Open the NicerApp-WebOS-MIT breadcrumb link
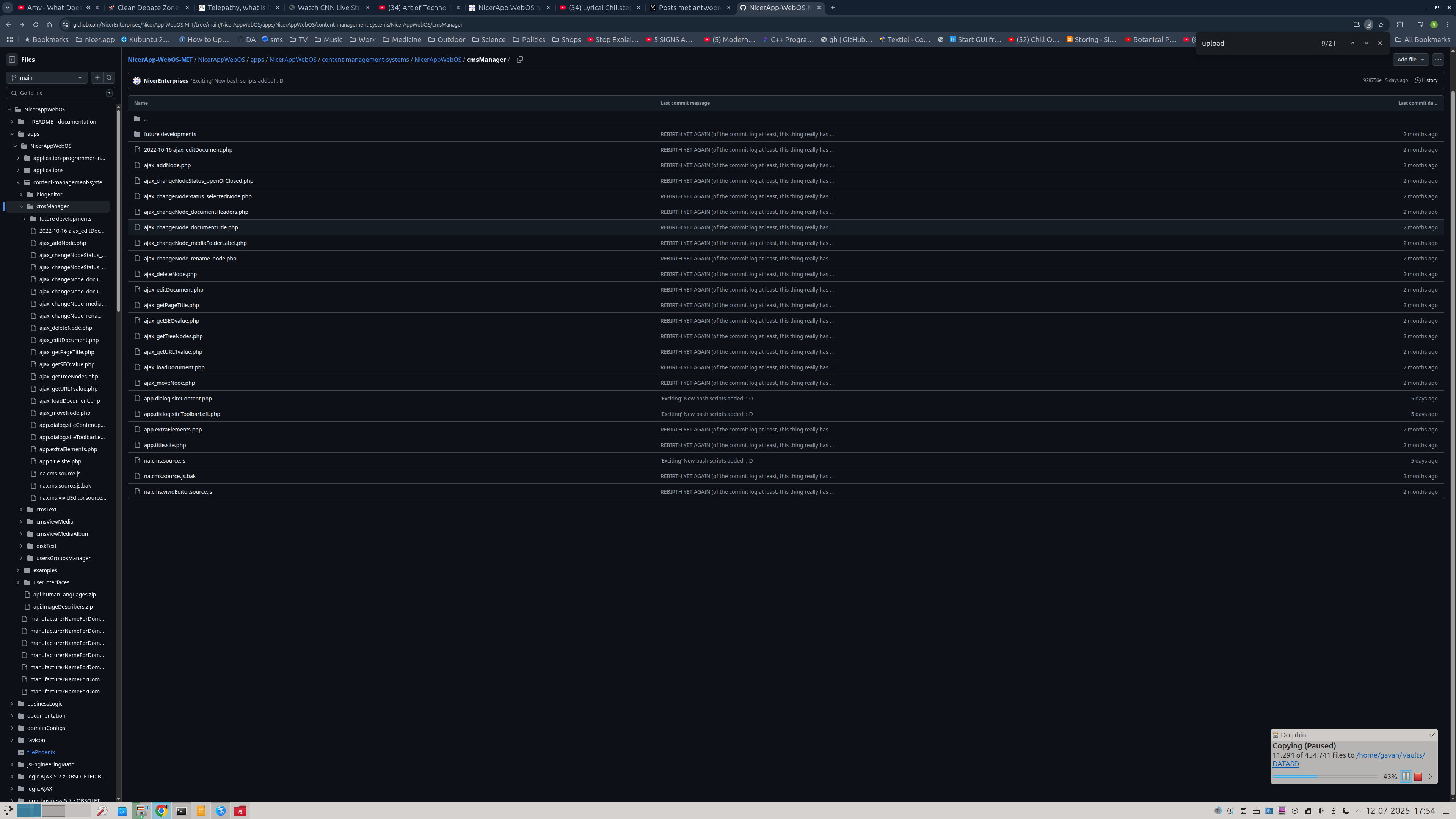Screen dimensions: 1456x819 [x=160, y=60]
